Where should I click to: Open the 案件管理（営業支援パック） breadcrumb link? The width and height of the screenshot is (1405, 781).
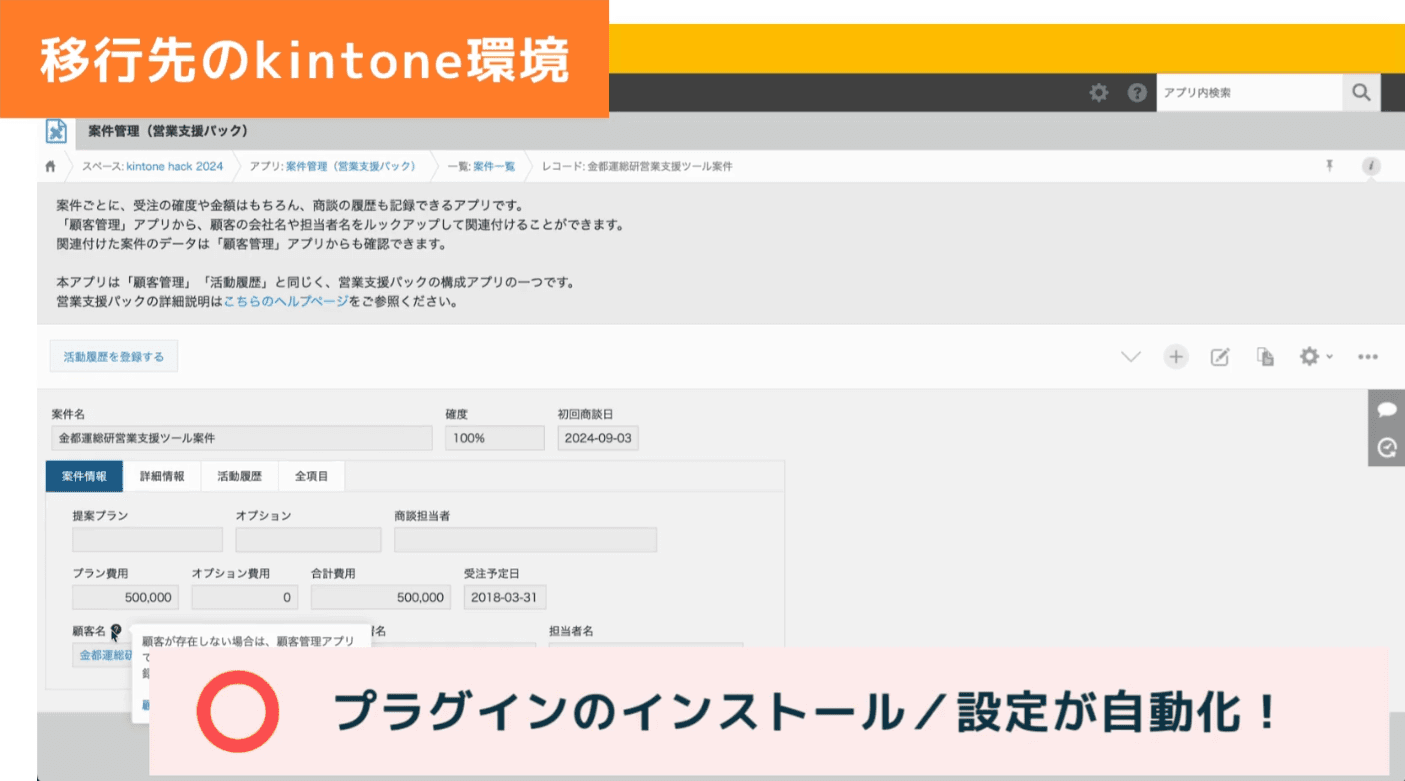tap(350, 166)
